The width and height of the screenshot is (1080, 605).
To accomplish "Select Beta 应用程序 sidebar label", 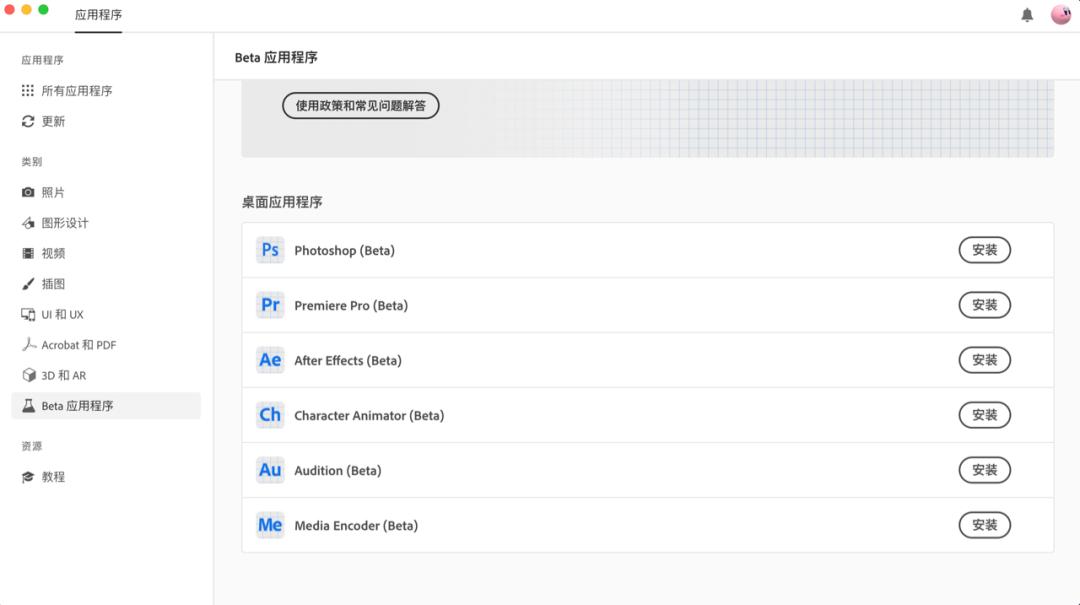I will 77,406.
